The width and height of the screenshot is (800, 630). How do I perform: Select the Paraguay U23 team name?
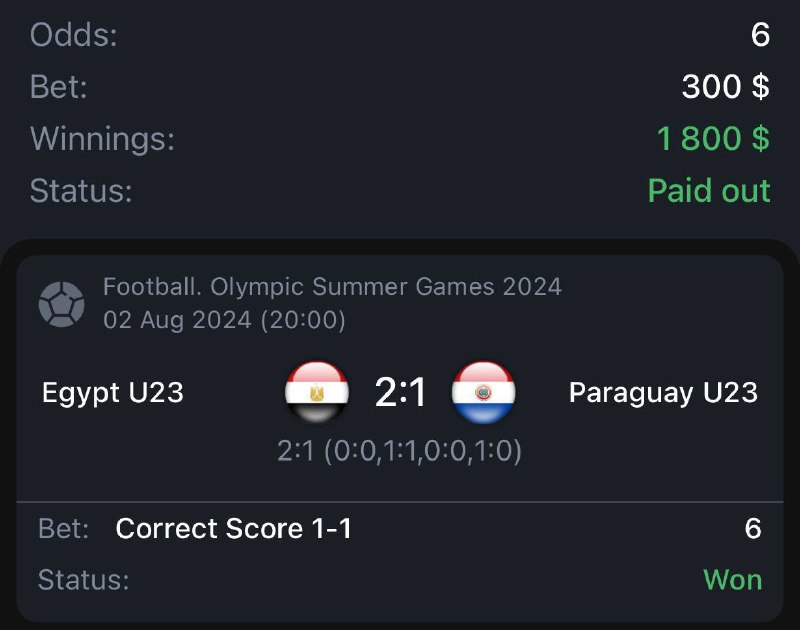(663, 392)
